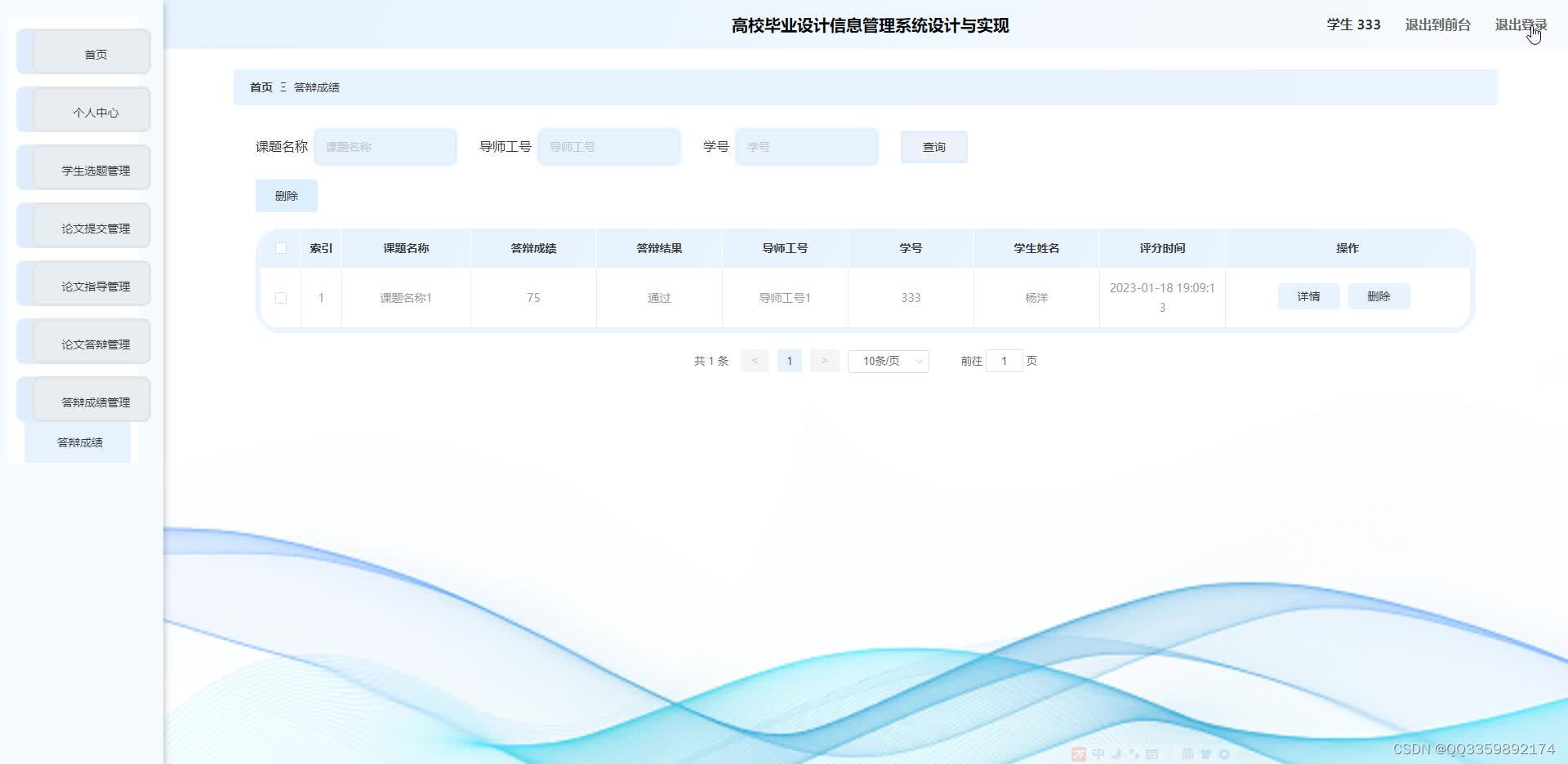1568x764 pixels.
Task: Click 退出到前台 in the header
Action: [1437, 25]
